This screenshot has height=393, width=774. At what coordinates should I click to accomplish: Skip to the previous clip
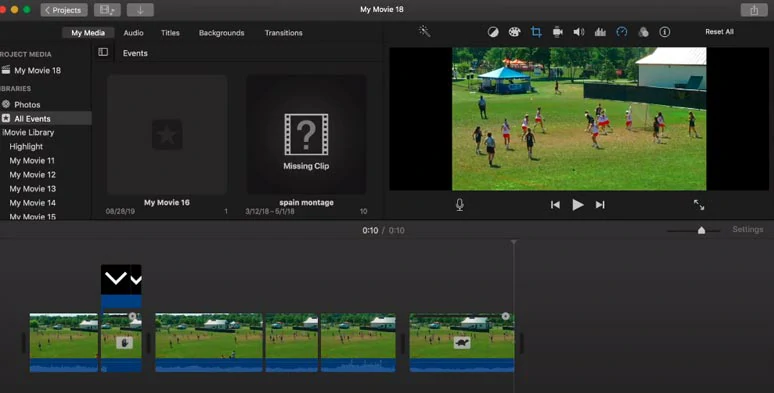(555, 204)
